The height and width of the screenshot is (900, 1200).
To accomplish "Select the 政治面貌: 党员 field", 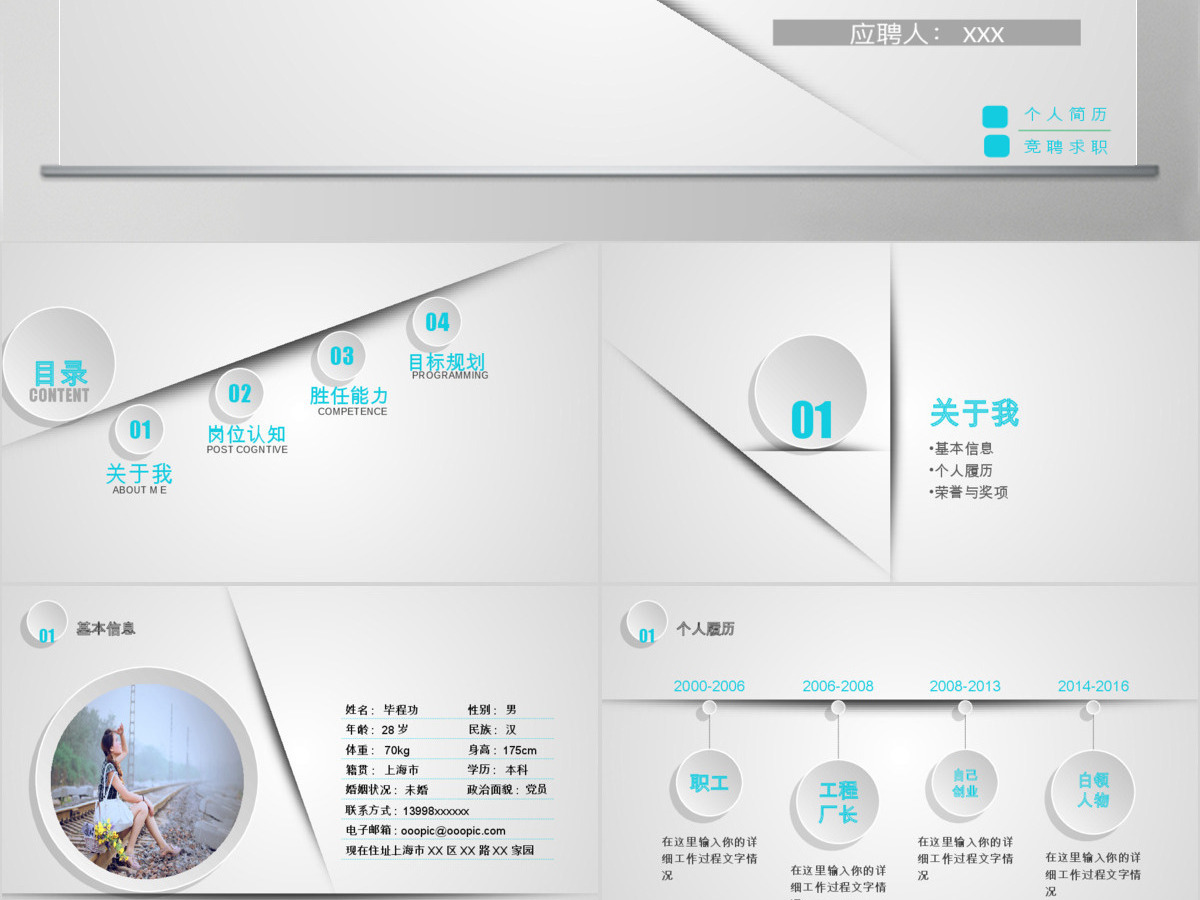I will coord(507,790).
